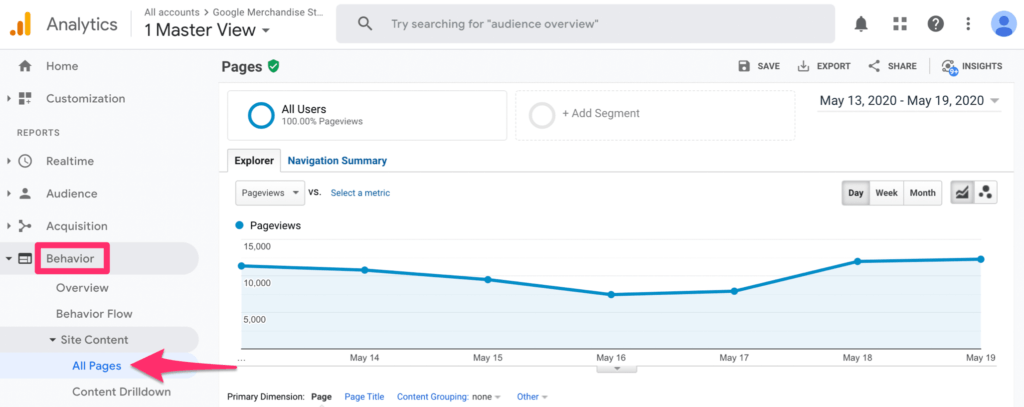
Task: Open the Other dimension dropdown
Action: [532, 397]
